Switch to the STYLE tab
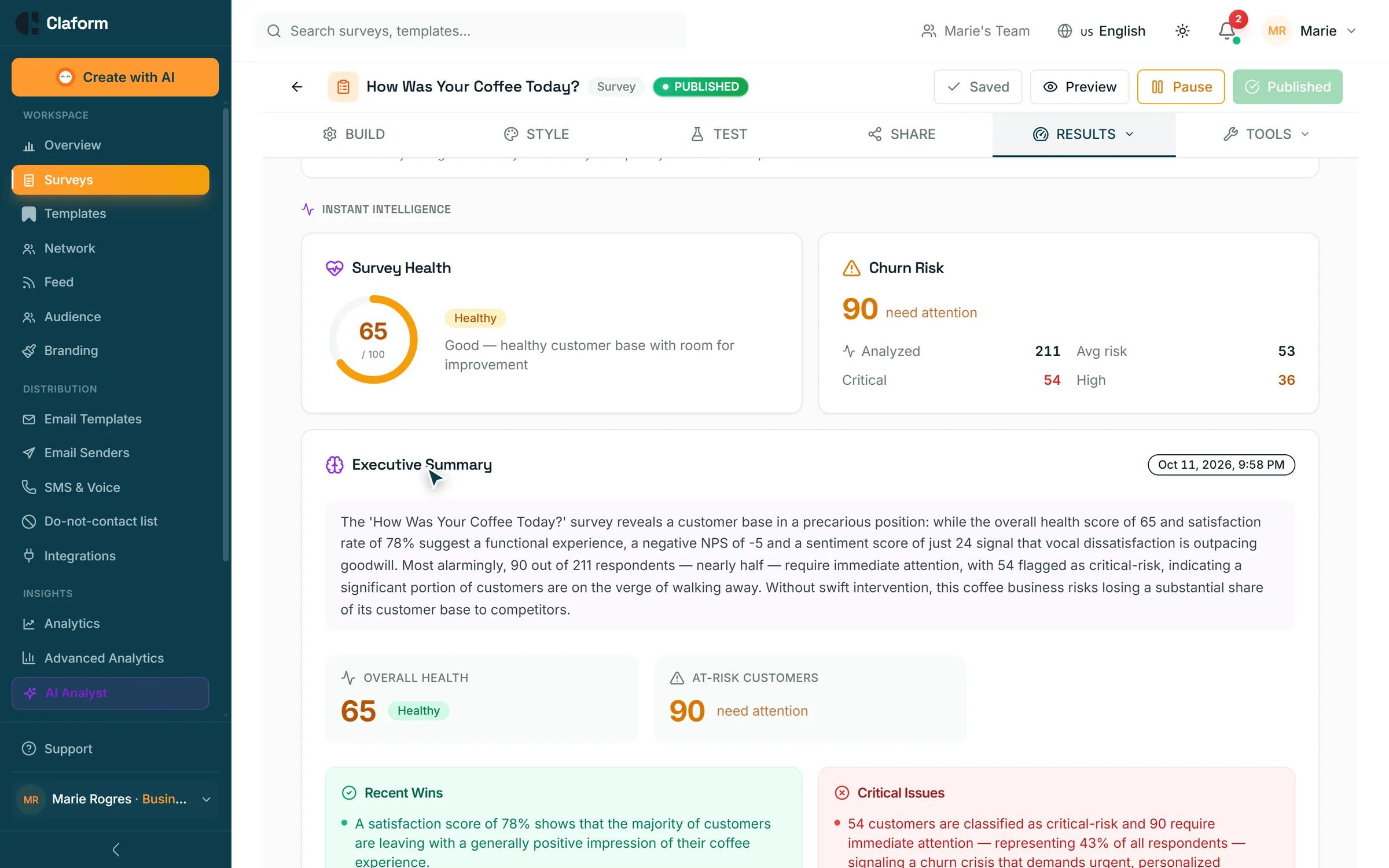The width and height of the screenshot is (1389, 868). click(x=536, y=134)
